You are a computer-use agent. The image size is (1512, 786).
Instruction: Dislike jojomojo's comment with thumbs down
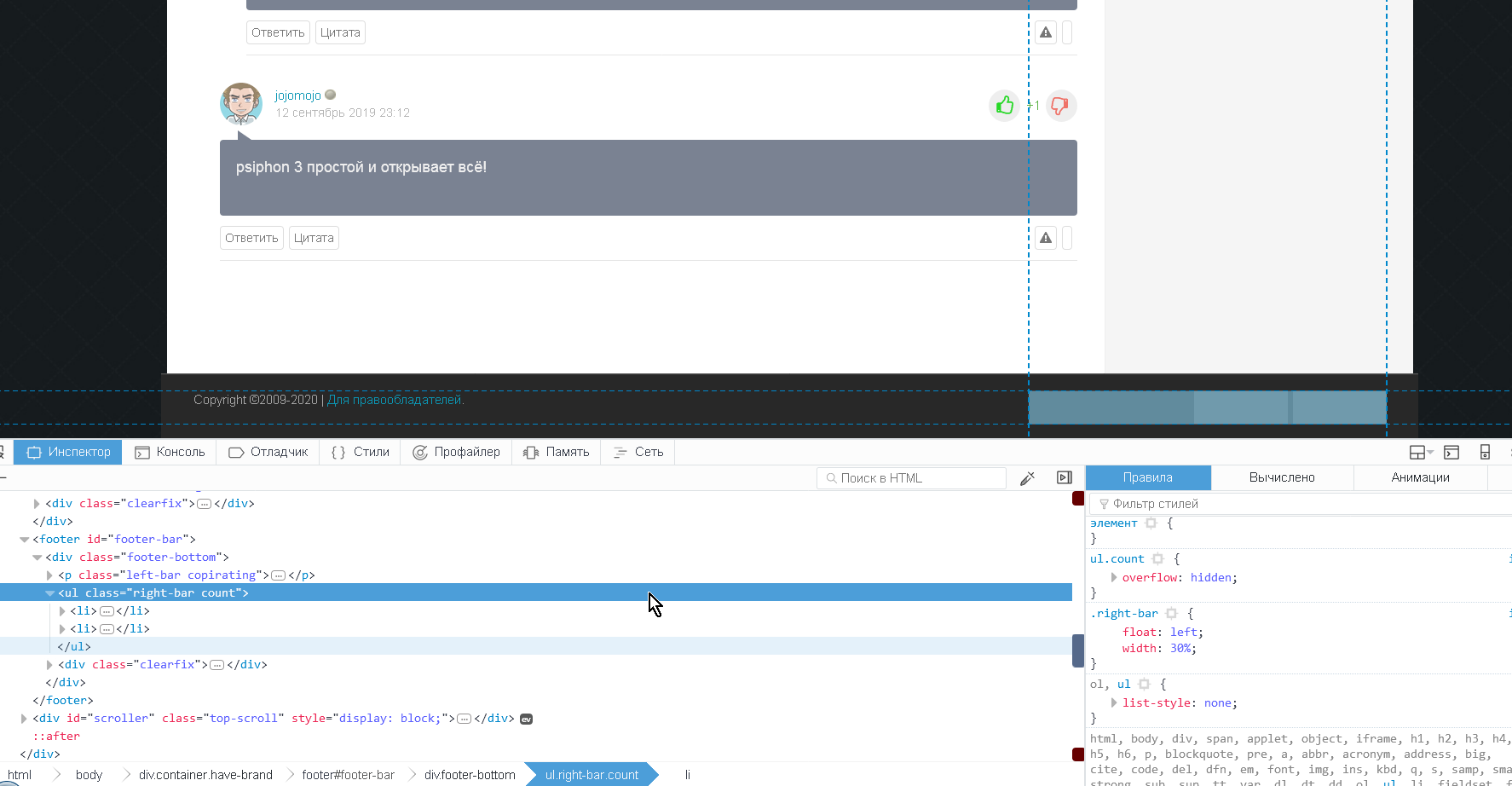point(1060,106)
